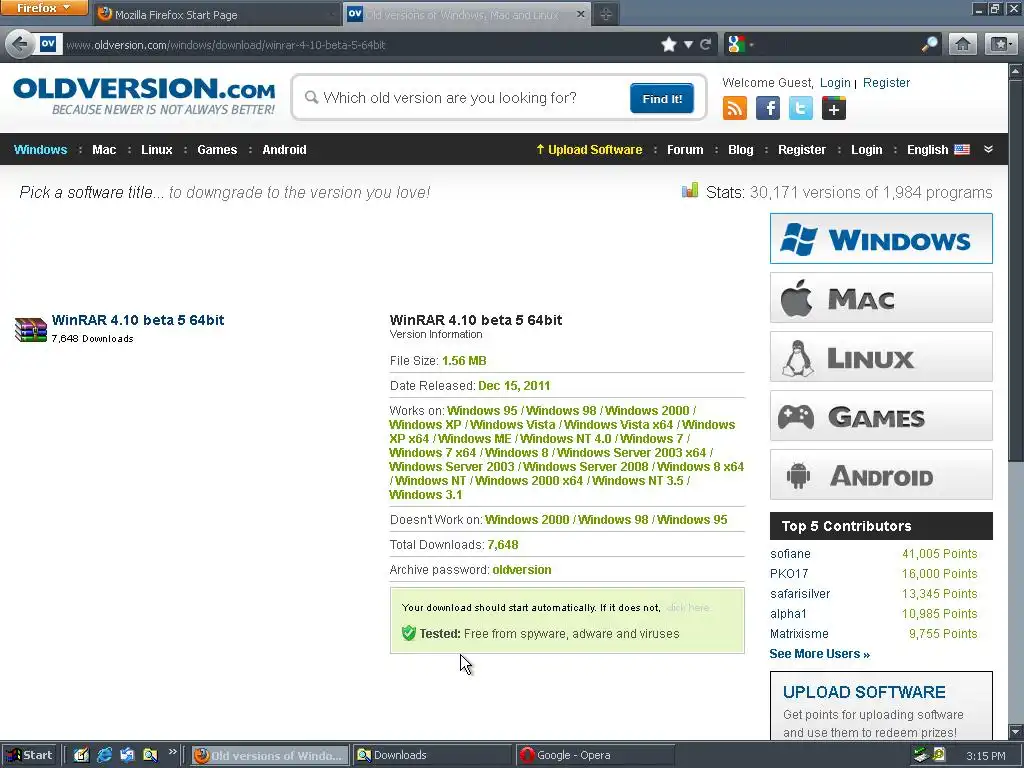Expand the language chevron next to English
The image size is (1024, 768).
pos(989,149)
